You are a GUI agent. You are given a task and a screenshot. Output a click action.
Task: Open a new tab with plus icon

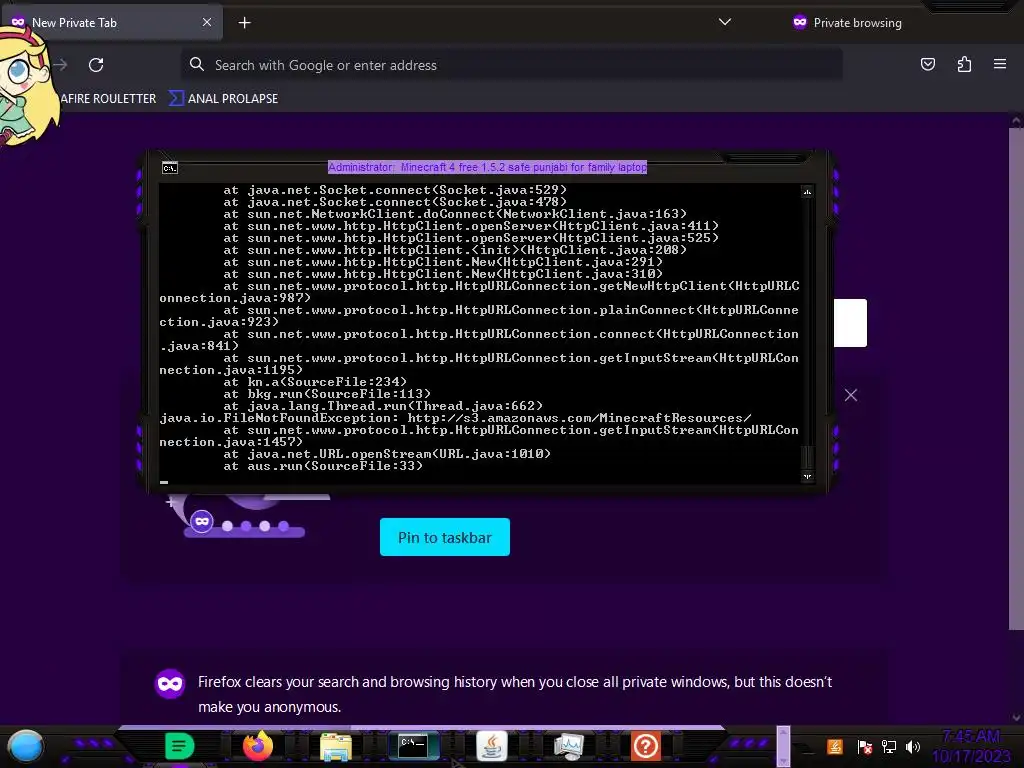pyautogui.click(x=244, y=23)
